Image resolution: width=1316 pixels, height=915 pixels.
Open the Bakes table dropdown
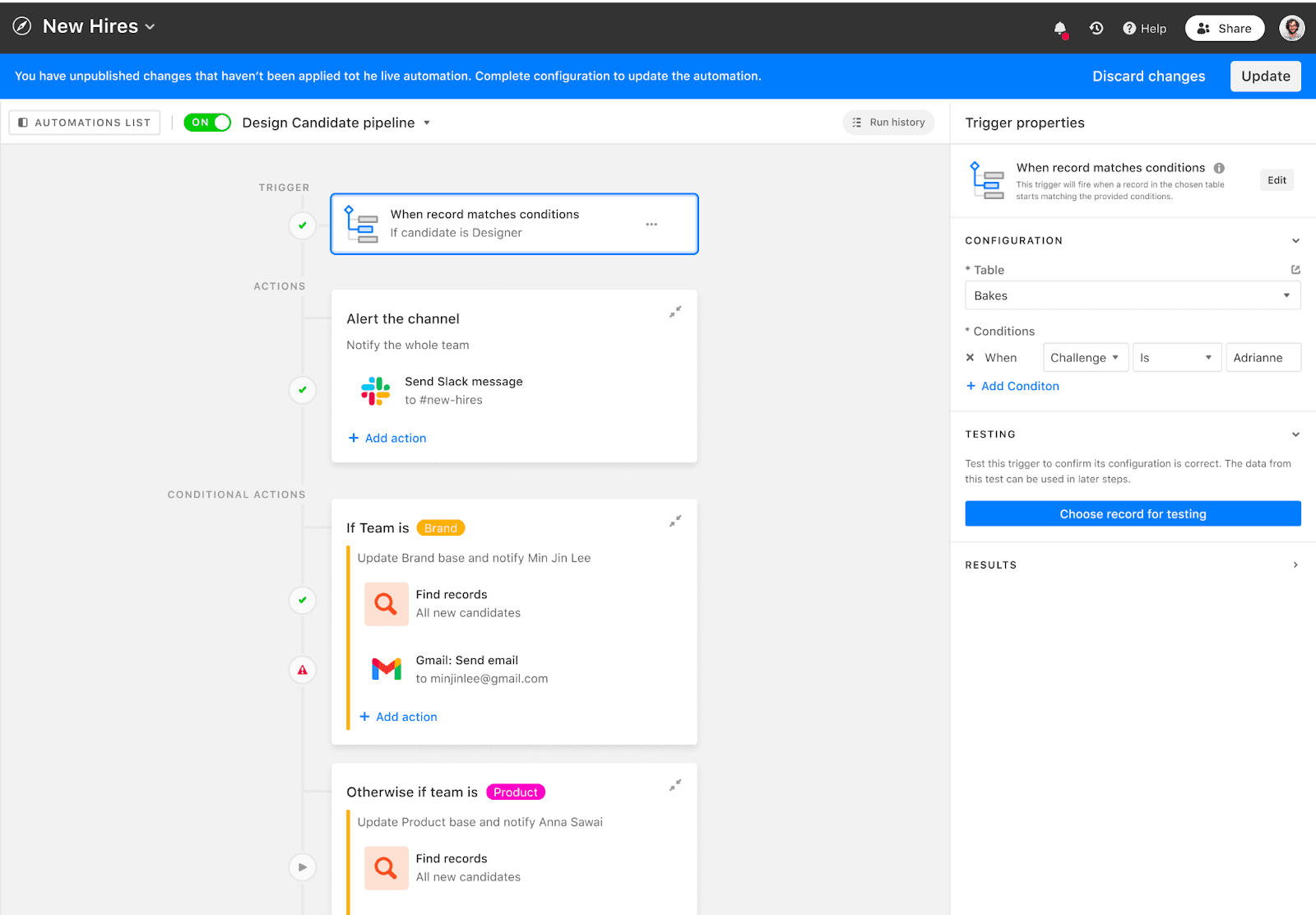click(1133, 295)
